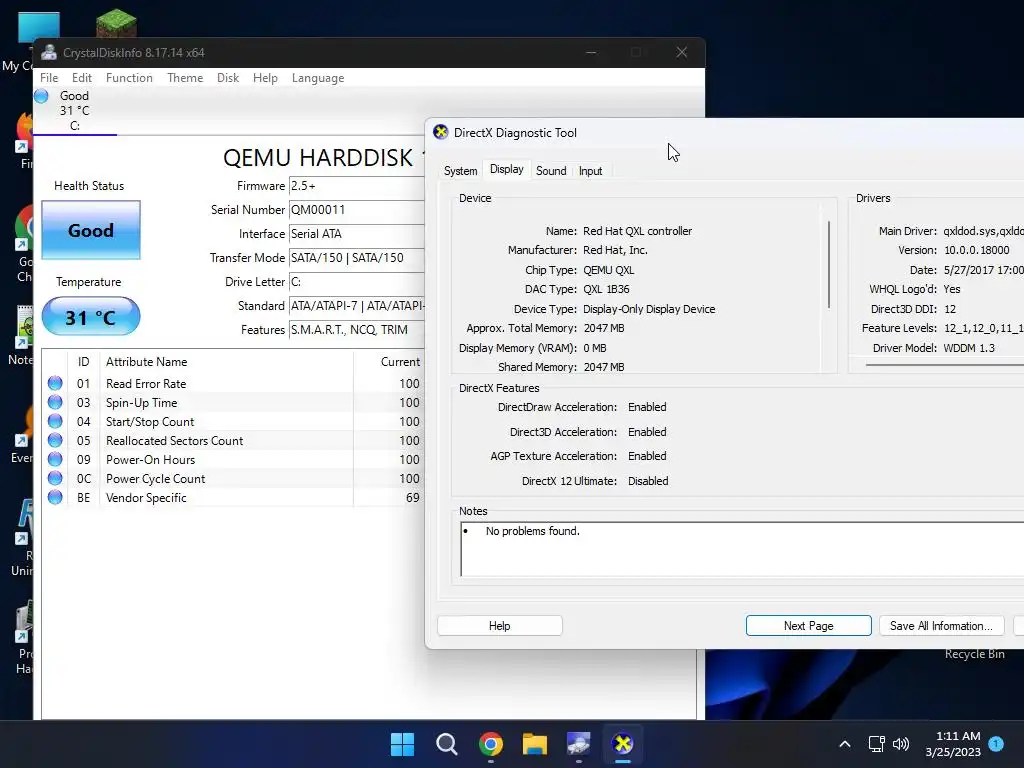This screenshot has height=768, width=1024.
Task: Open the Language menu
Action: [318, 78]
